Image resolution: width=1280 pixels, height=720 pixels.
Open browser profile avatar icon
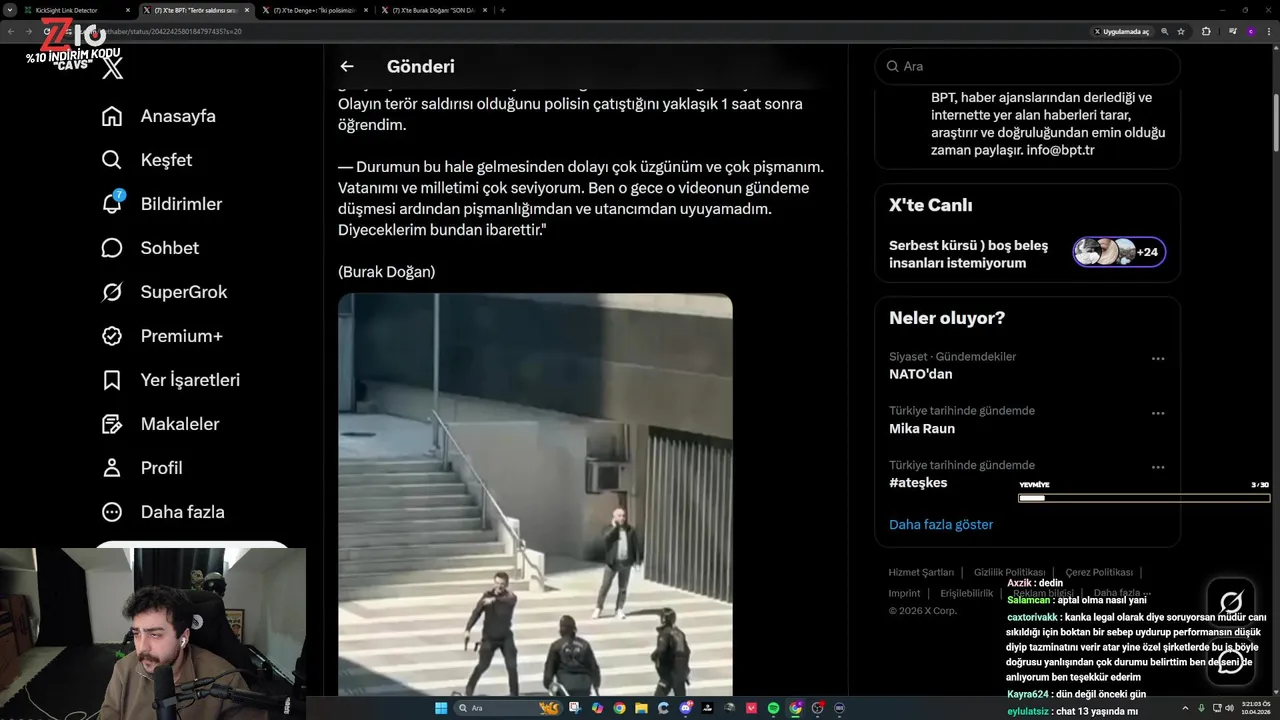coord(1251,31)
